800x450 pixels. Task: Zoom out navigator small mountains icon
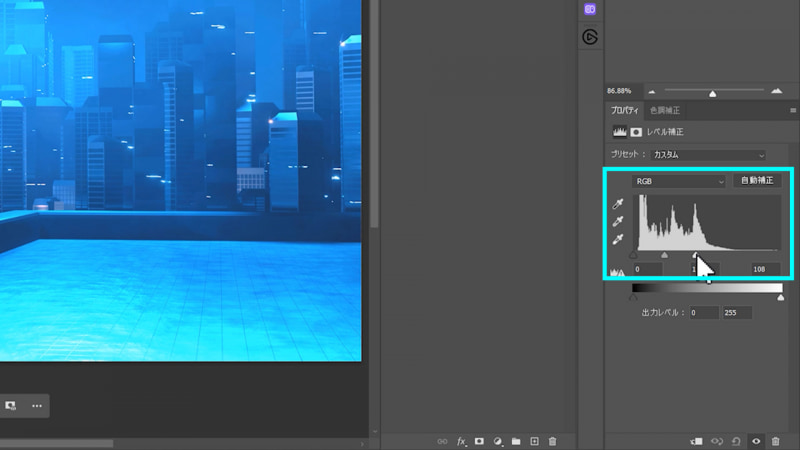pos(652,92)
